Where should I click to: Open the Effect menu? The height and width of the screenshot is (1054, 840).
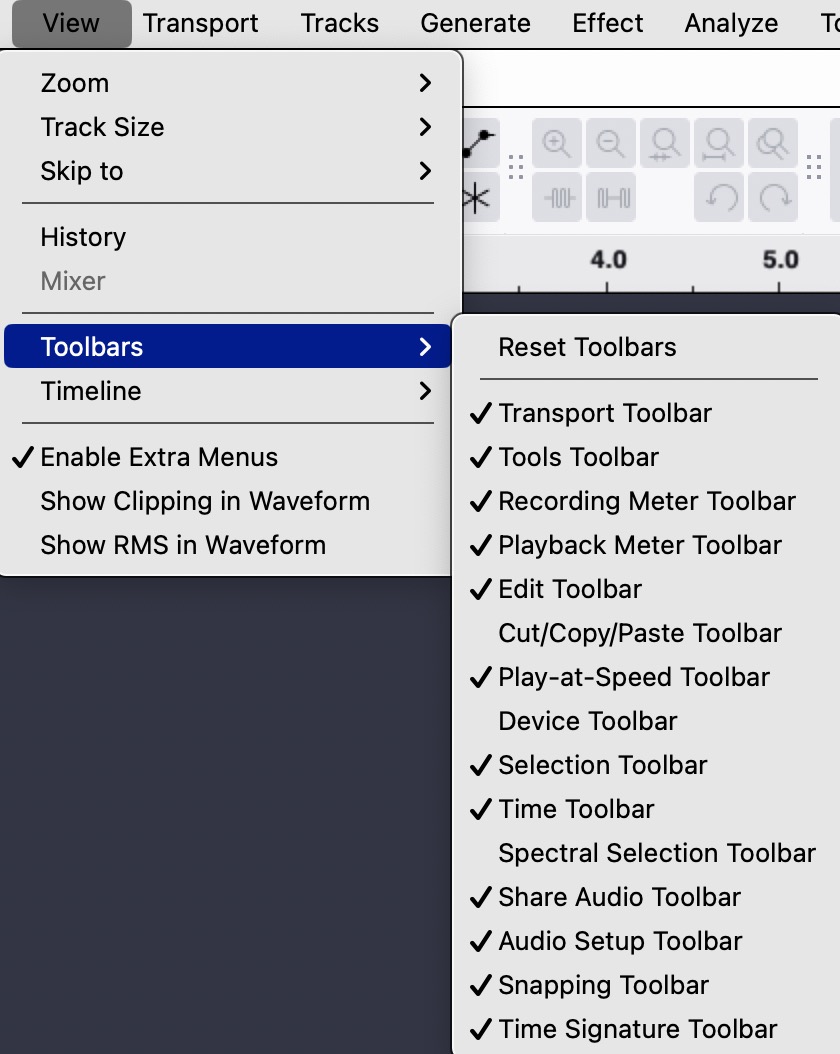click(608, 23)
